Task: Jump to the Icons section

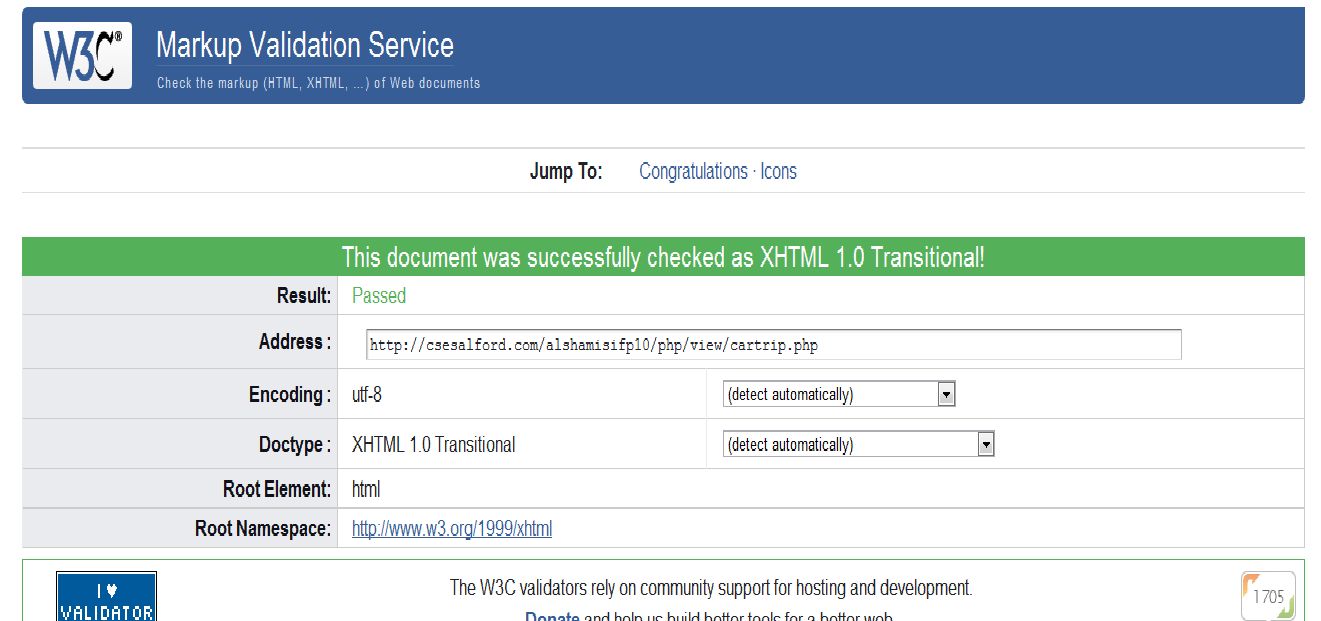Action: (x=778, y=172)
